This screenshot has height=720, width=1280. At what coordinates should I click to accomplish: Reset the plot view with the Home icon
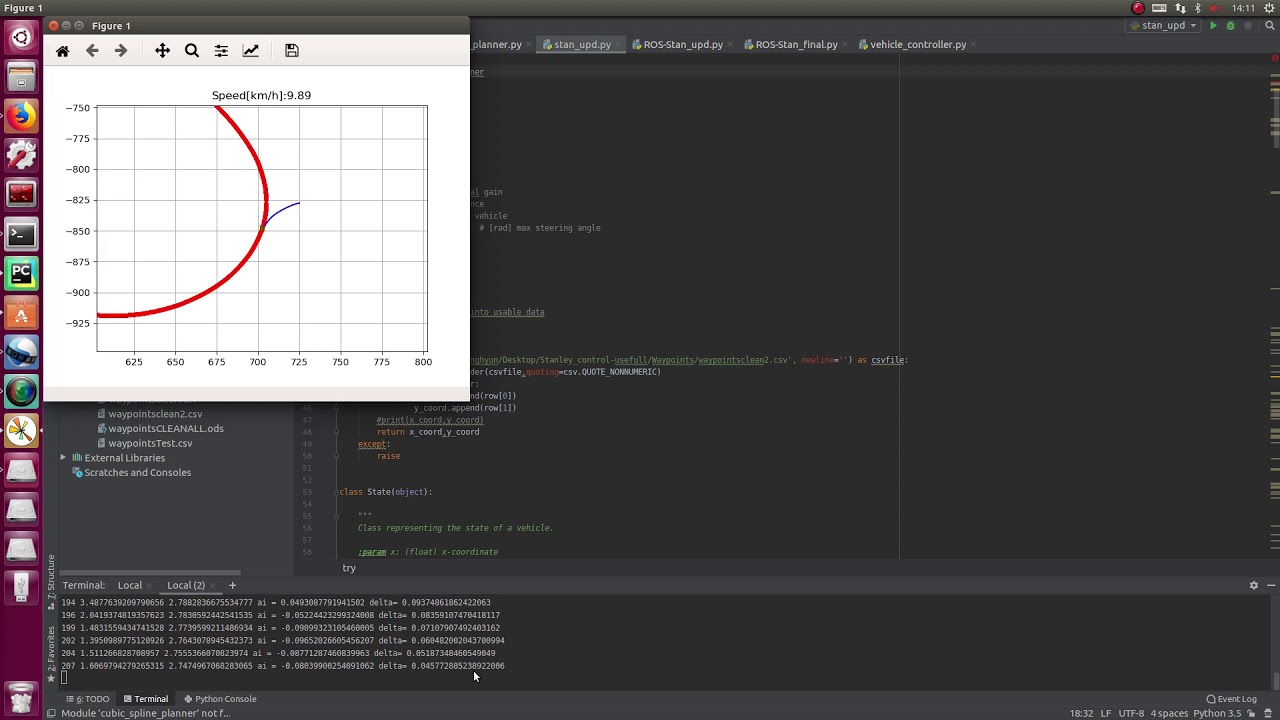[62, 51]
